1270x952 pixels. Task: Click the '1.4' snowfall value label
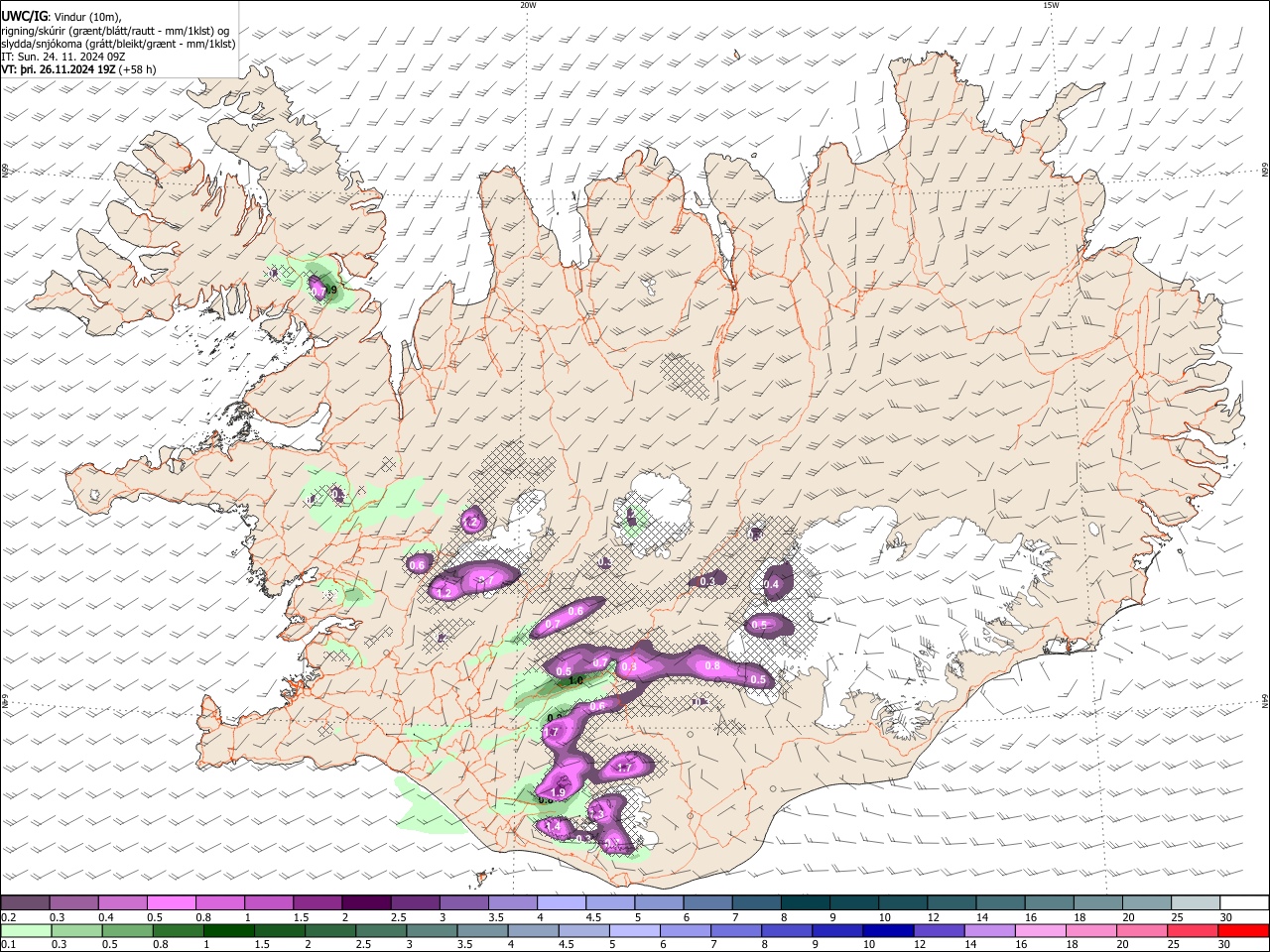553,826
